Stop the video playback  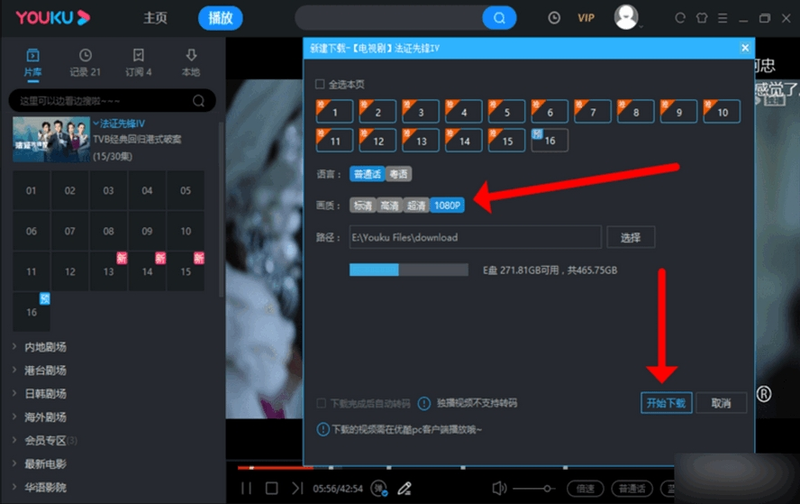[271, 488]
